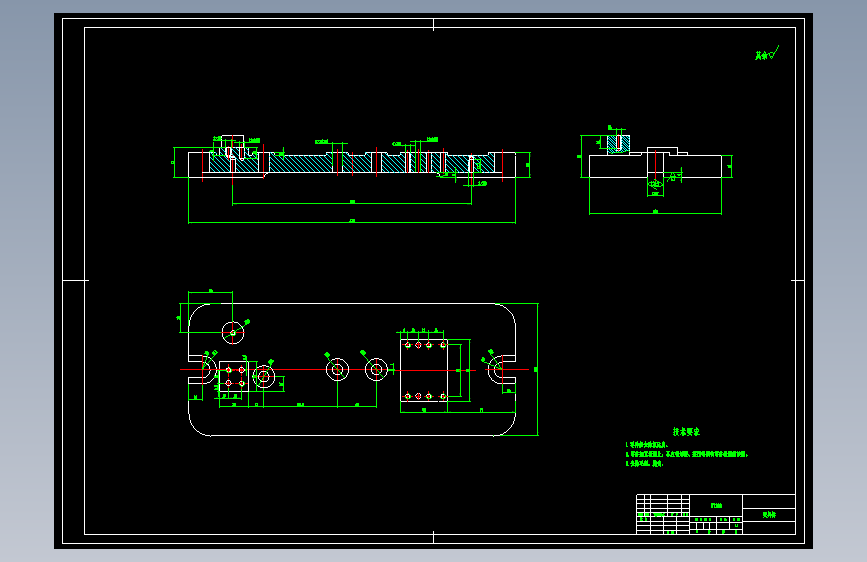The width and height of the screenshot is (867, 562).
Task: Click the revision grid in the title block
Action: tap(663, 514)
